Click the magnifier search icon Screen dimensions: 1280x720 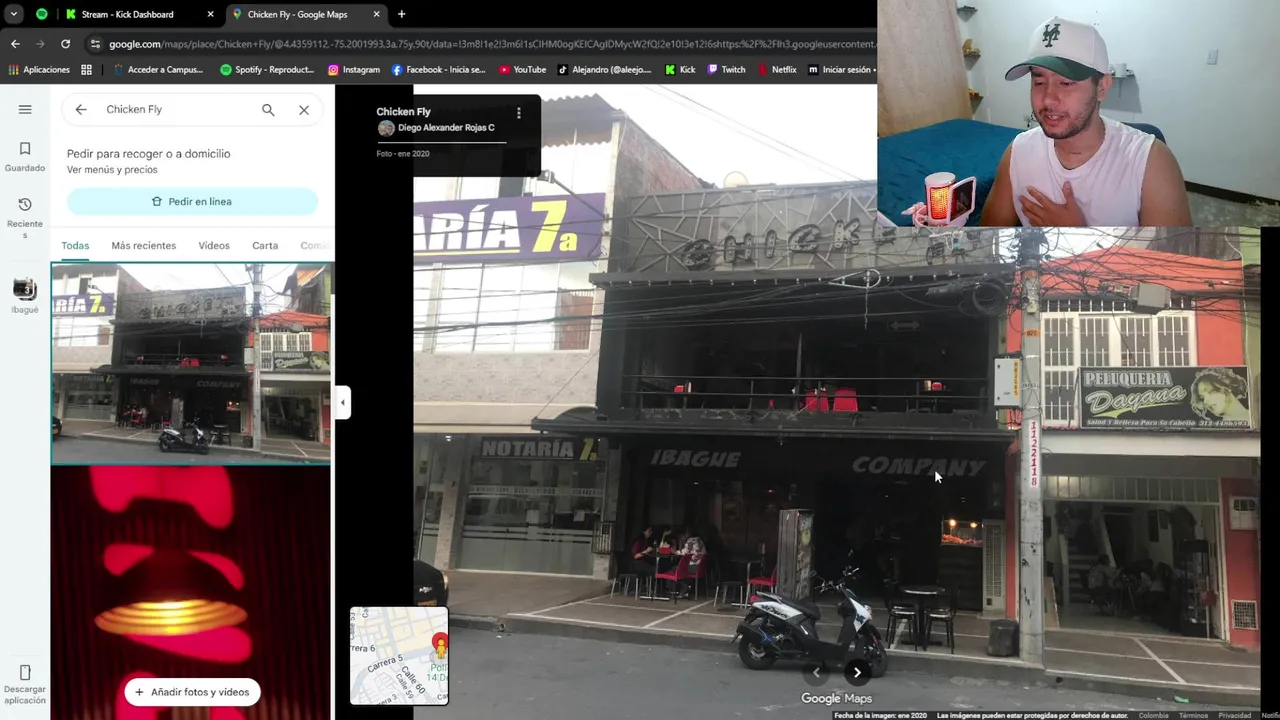click(x=268, y=110)
